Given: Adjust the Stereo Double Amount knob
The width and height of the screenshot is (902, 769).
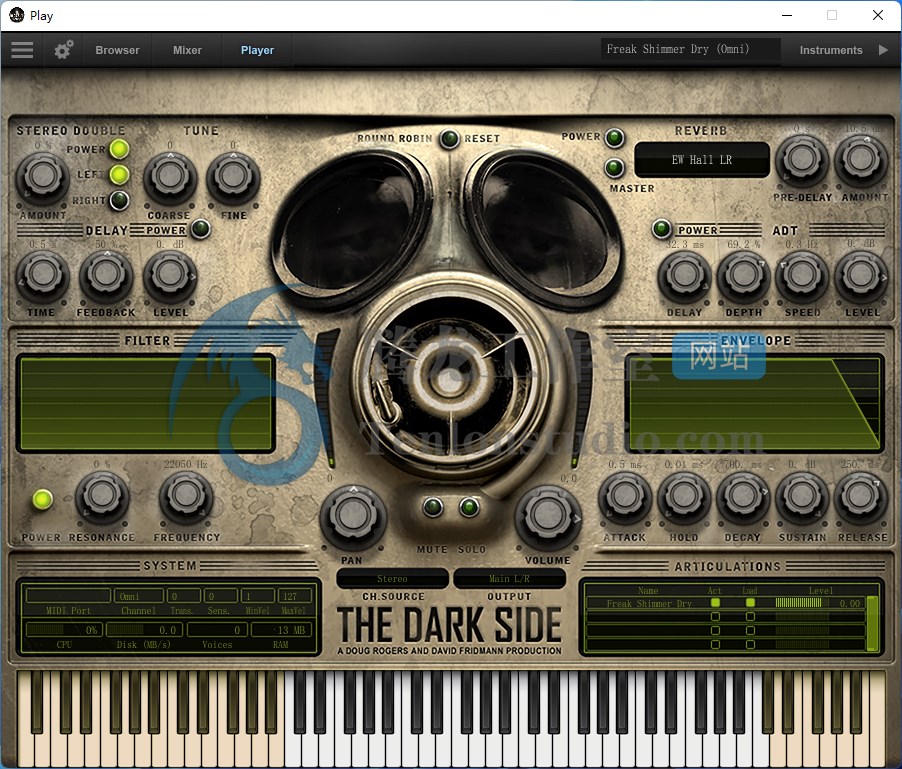Looking at the screenshot, I should (x=43, y=178).
